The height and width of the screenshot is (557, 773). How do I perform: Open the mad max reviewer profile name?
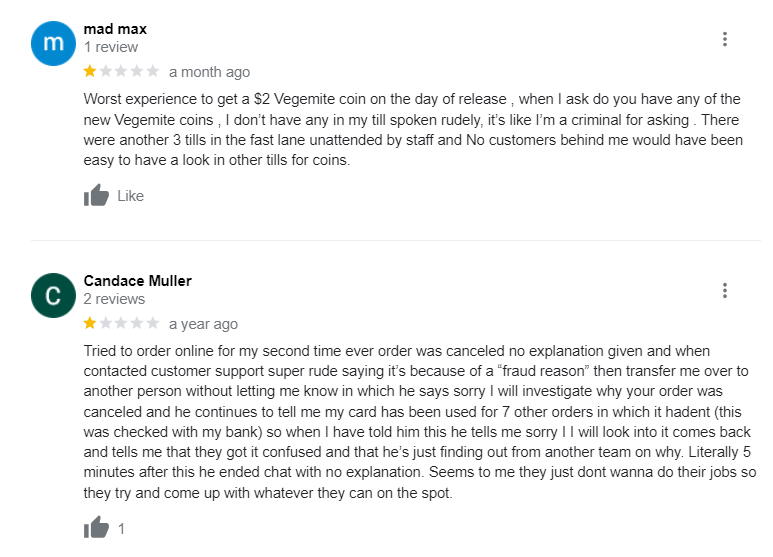(x=115, y=29)
